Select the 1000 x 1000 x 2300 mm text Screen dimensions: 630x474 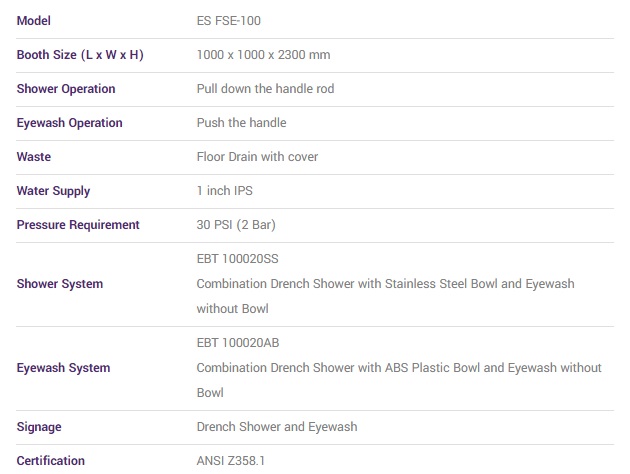point(264,55)
